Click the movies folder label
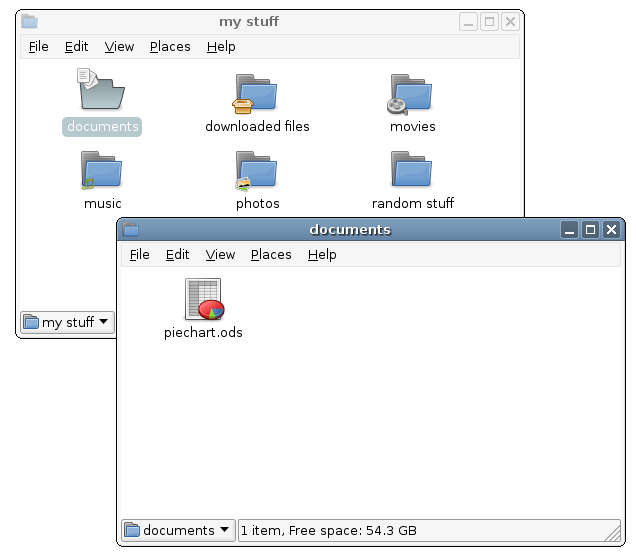Screen dimensions: 636x556 pyautogui.click(x=413, y=127)
